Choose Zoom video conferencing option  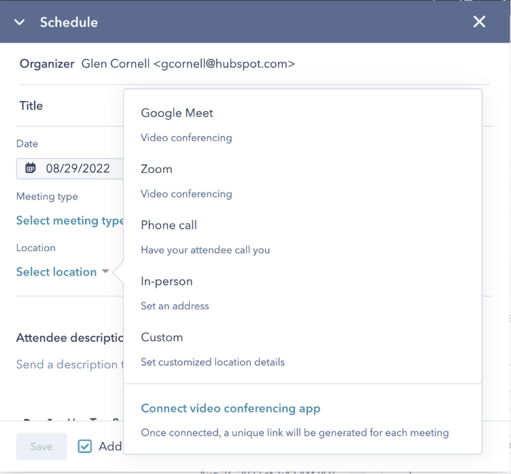303,181
